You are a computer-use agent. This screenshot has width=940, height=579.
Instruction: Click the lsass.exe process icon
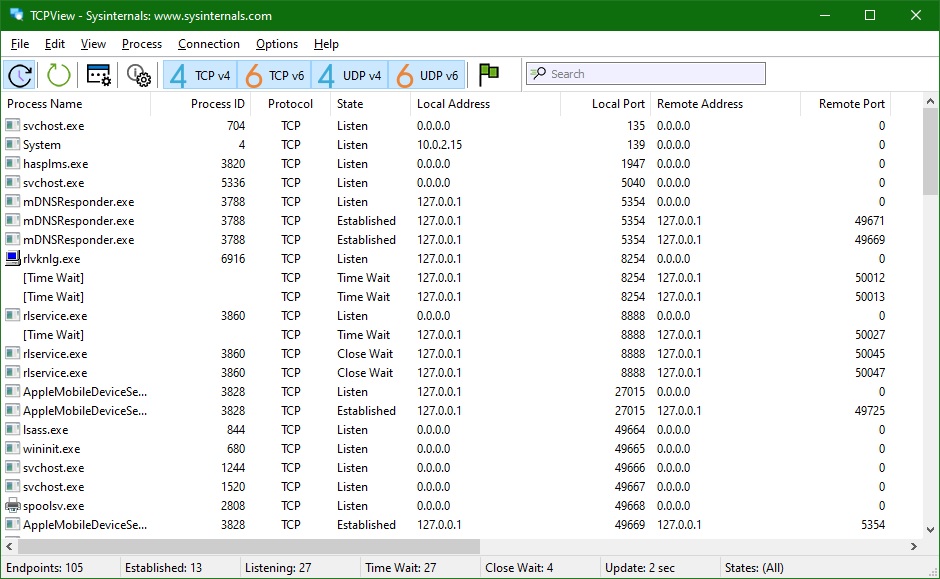13,429
